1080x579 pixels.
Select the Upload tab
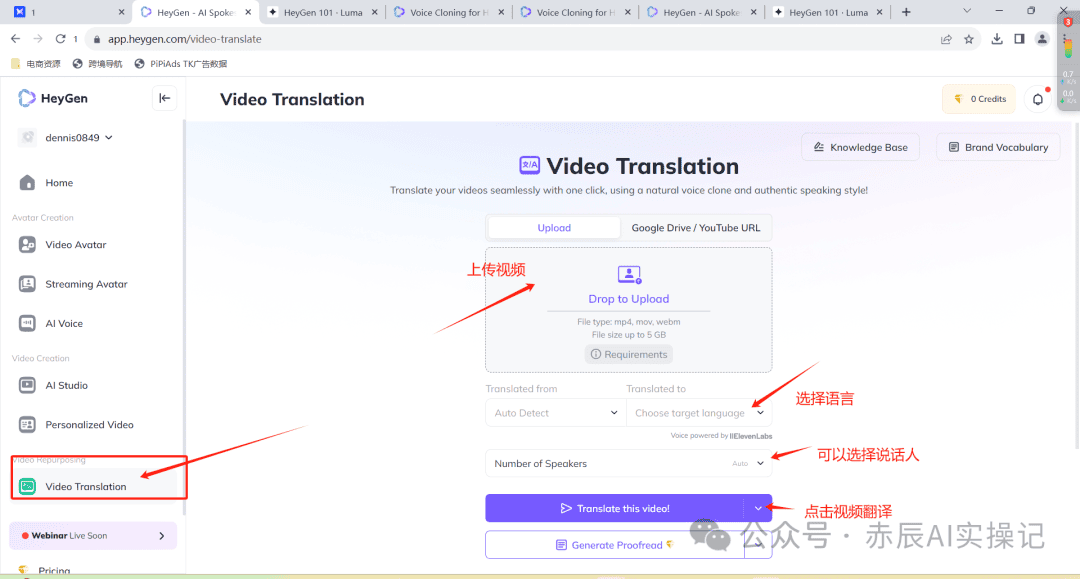pos(554,228)
